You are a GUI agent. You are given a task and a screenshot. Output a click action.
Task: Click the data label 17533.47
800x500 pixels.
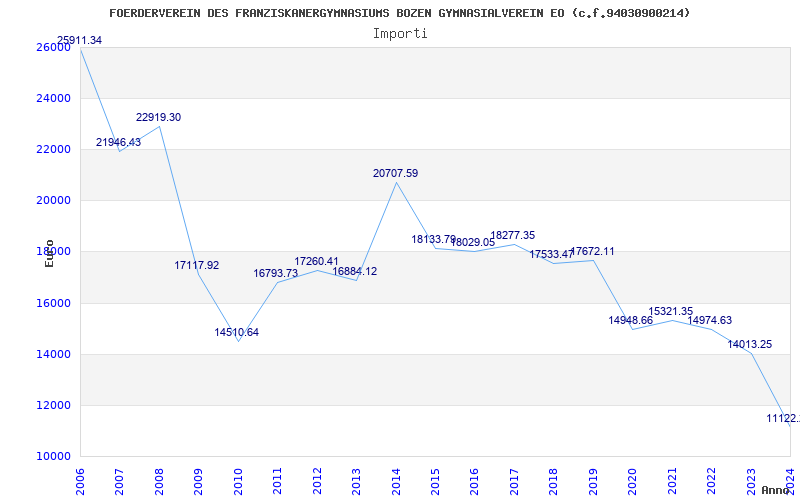coord(552,254)
